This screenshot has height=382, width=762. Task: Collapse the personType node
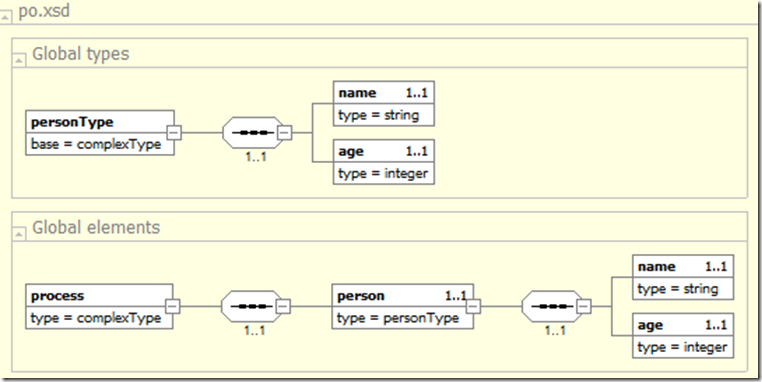[x=174, y=132]
